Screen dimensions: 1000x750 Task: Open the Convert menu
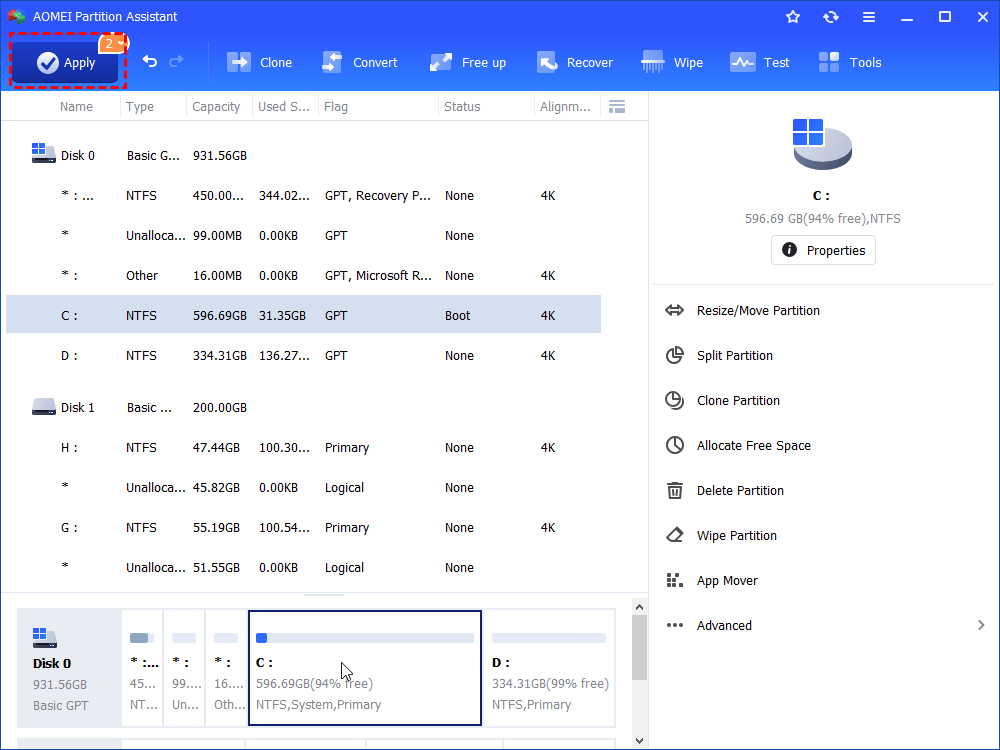click(360, 62)
